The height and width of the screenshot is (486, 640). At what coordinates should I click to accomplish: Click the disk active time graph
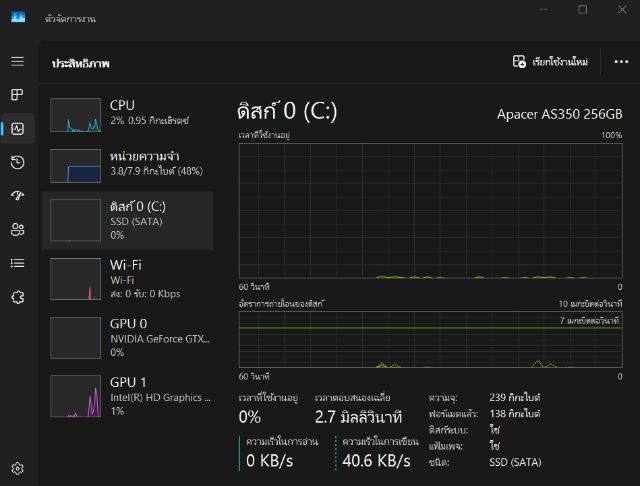point(430,210)
